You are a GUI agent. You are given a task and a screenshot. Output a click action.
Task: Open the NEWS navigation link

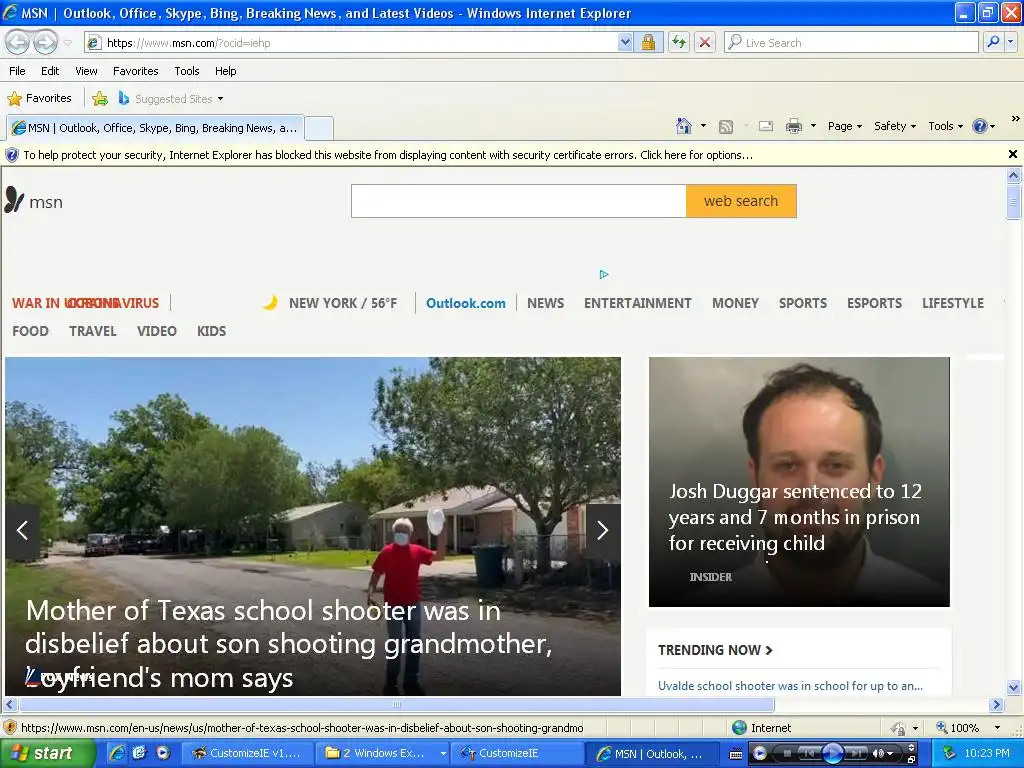546,304
